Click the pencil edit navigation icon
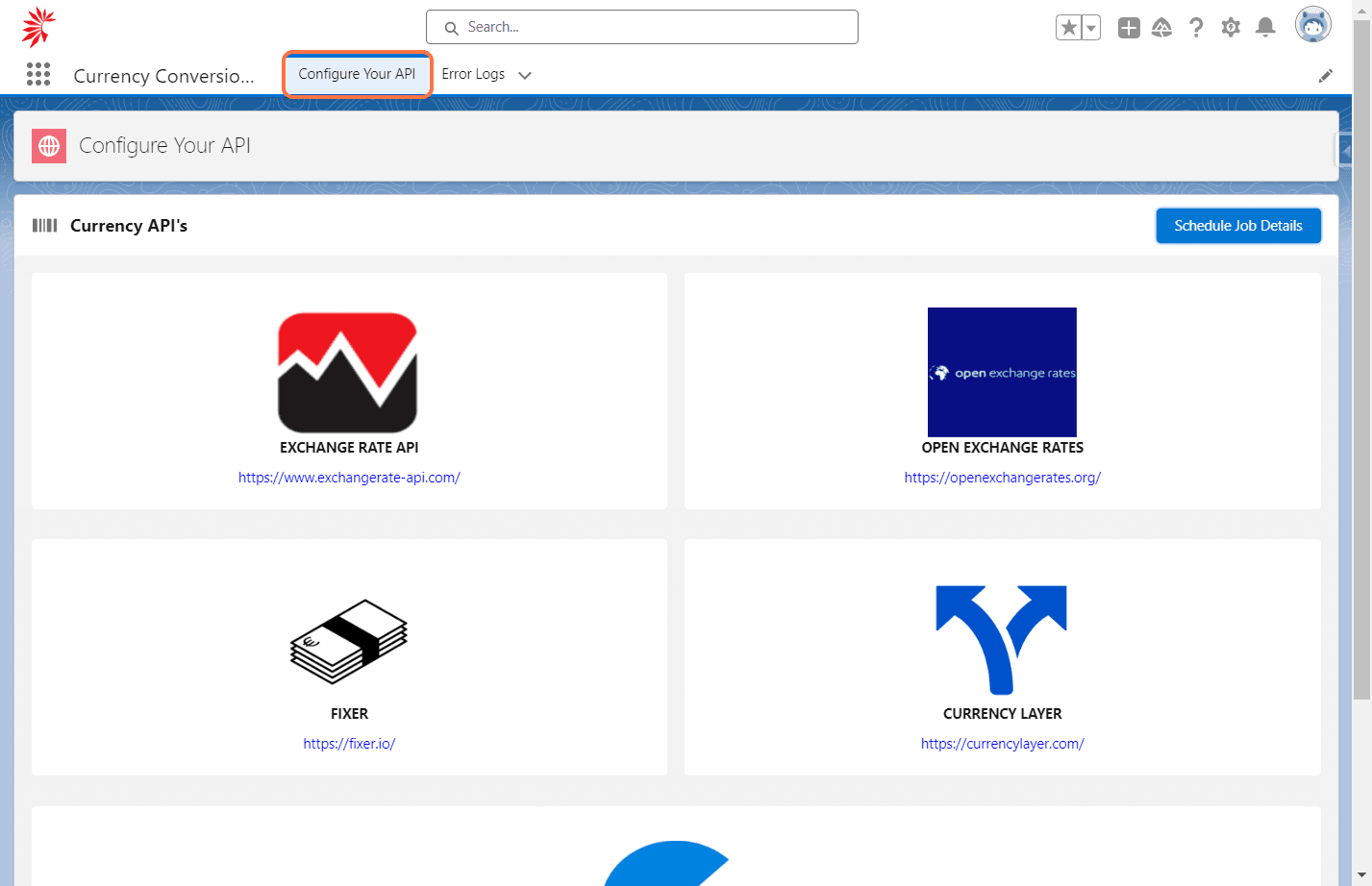Image resolution: width=1372 pixels, height=886 pixels. click(x=1326, y=76)
